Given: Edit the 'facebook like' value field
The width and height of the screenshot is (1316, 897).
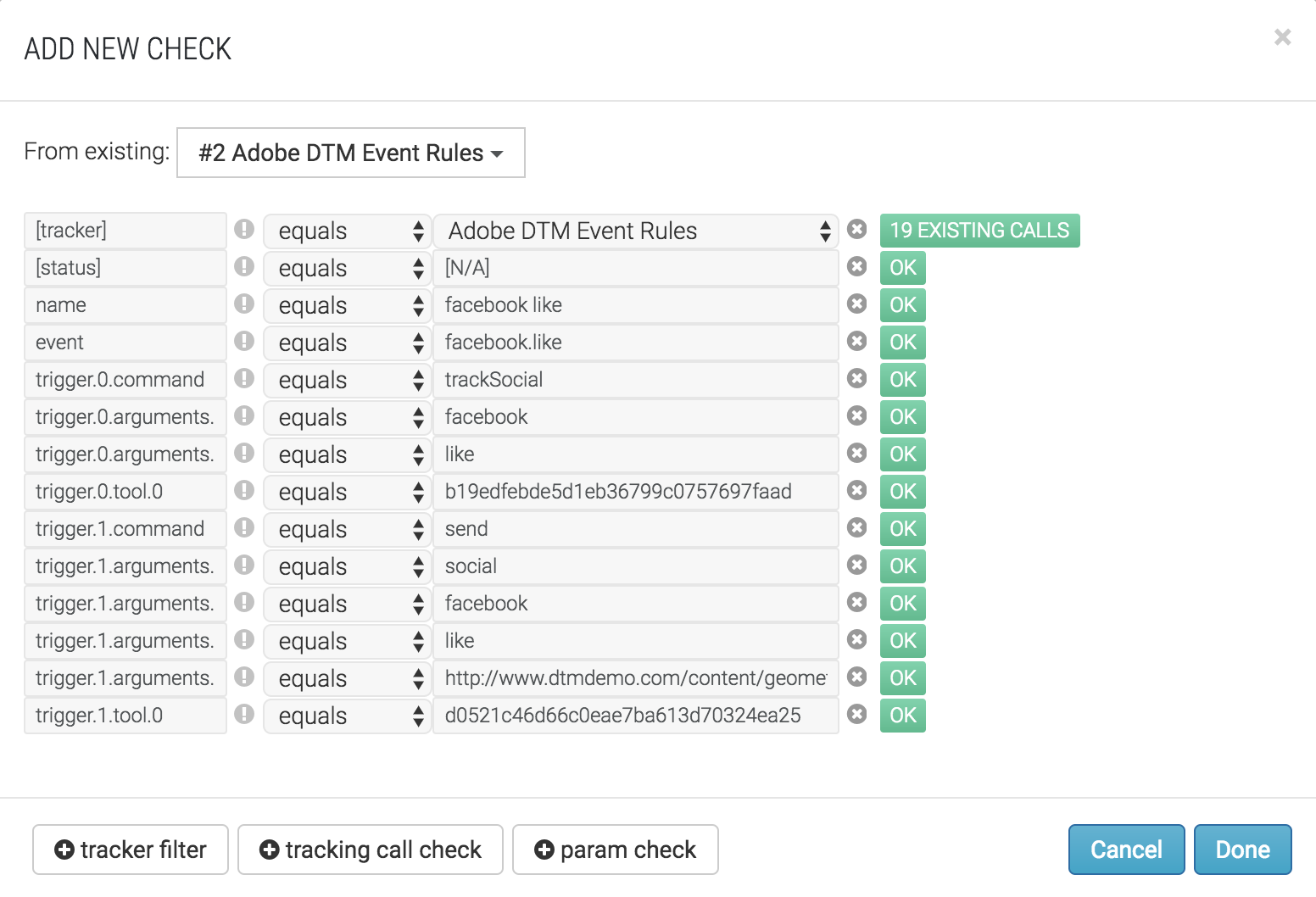Looking at the screenshot, I should coord(636,305).
